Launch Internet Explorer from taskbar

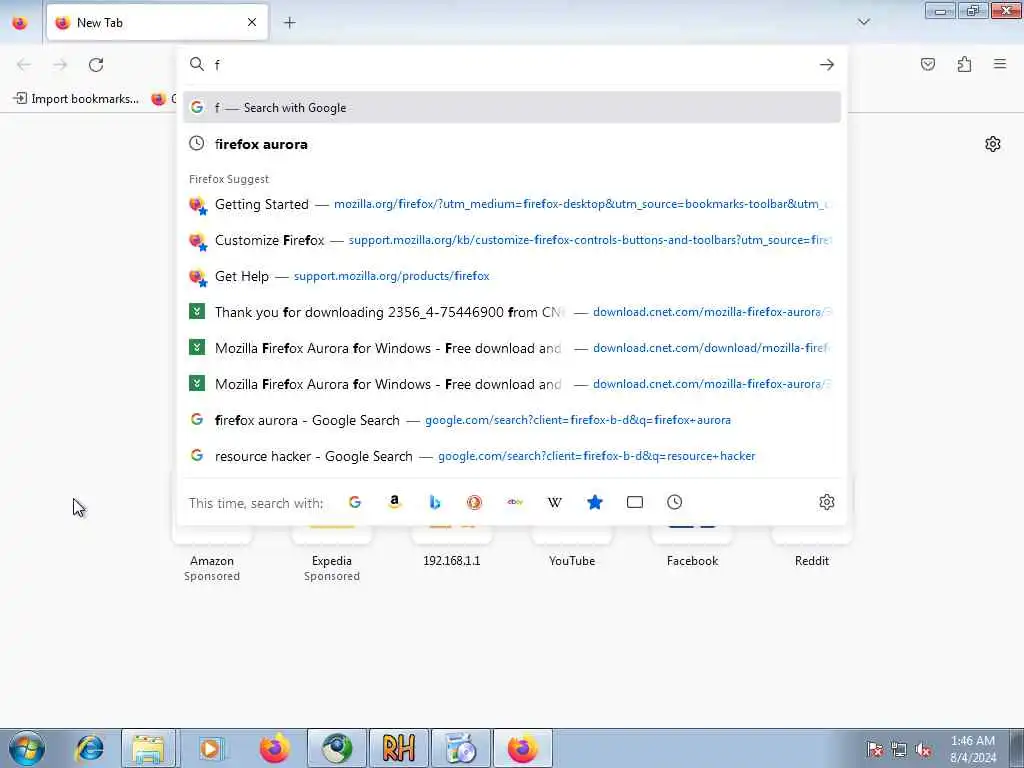[89, 748]
